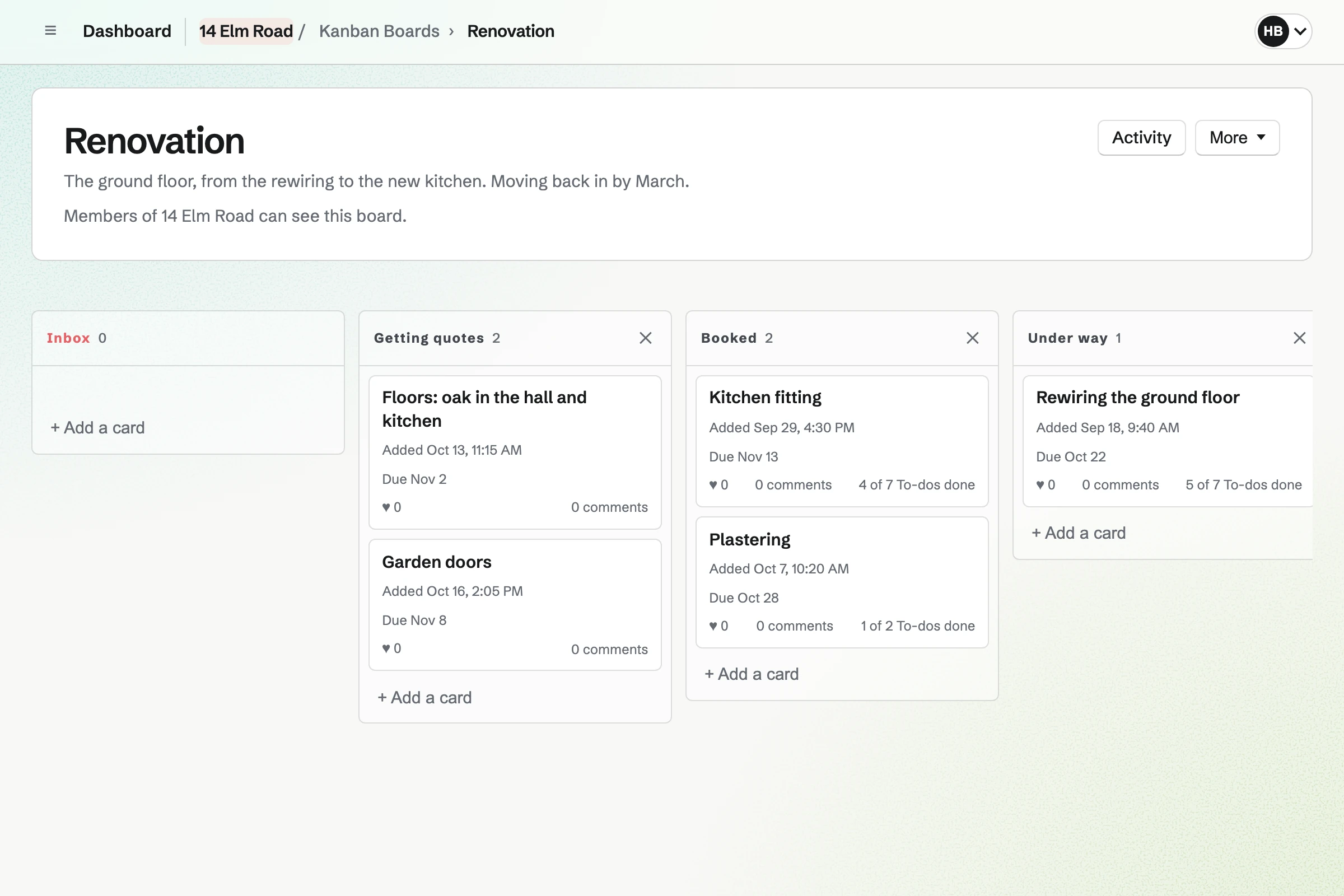
Task: Add a card to Under way
Action: (x=1079, y=533)
